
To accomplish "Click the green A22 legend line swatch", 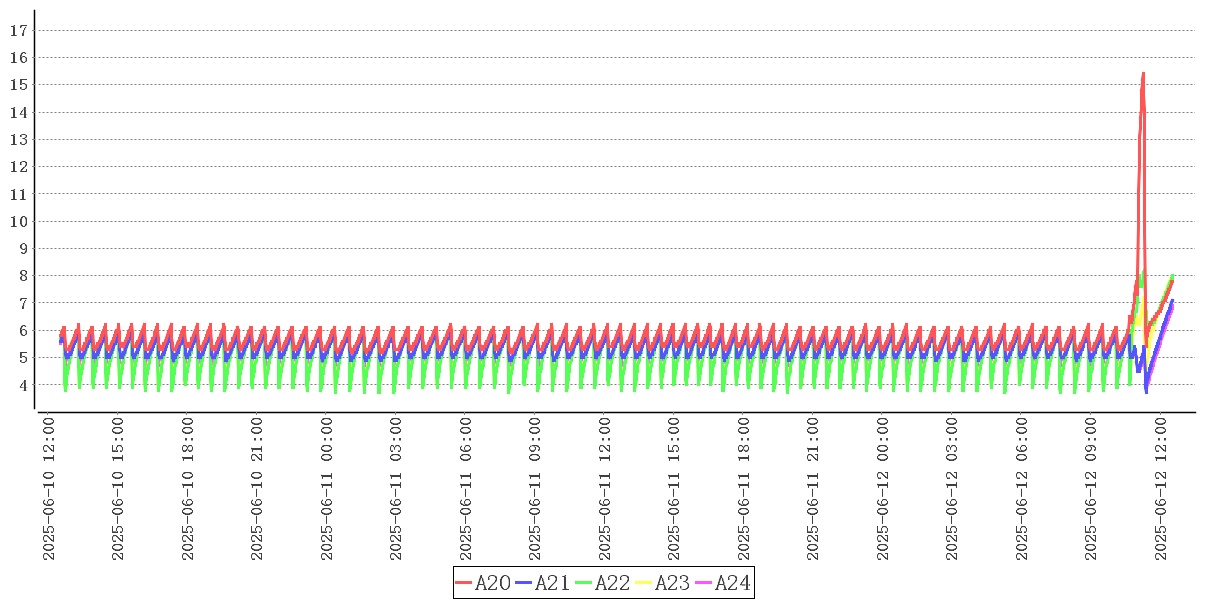I will click(583, 583).
